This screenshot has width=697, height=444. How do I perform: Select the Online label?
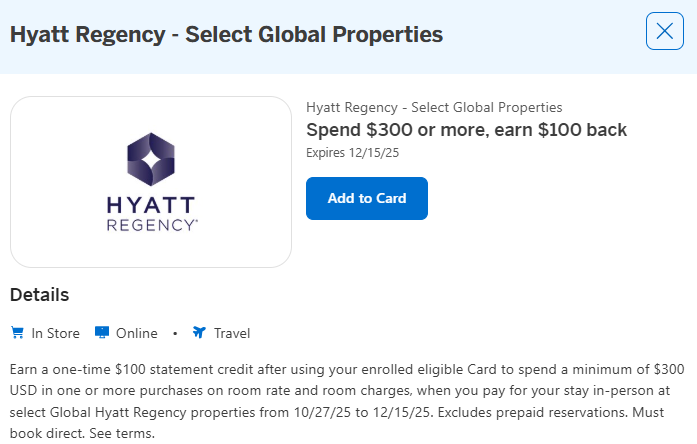tap(137, 333)
